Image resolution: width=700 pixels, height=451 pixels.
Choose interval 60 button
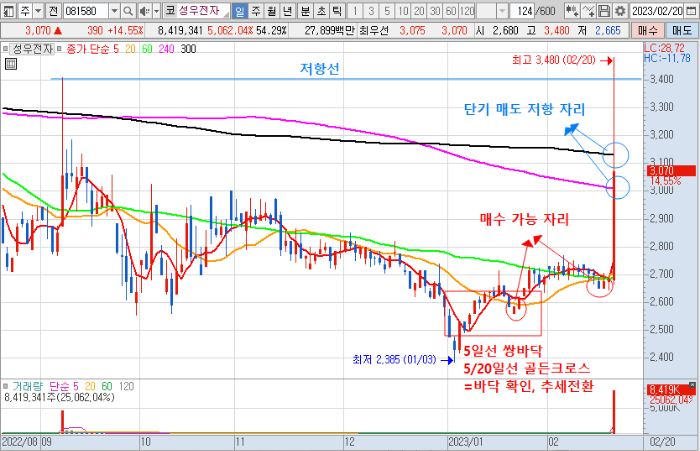[451, 11]
